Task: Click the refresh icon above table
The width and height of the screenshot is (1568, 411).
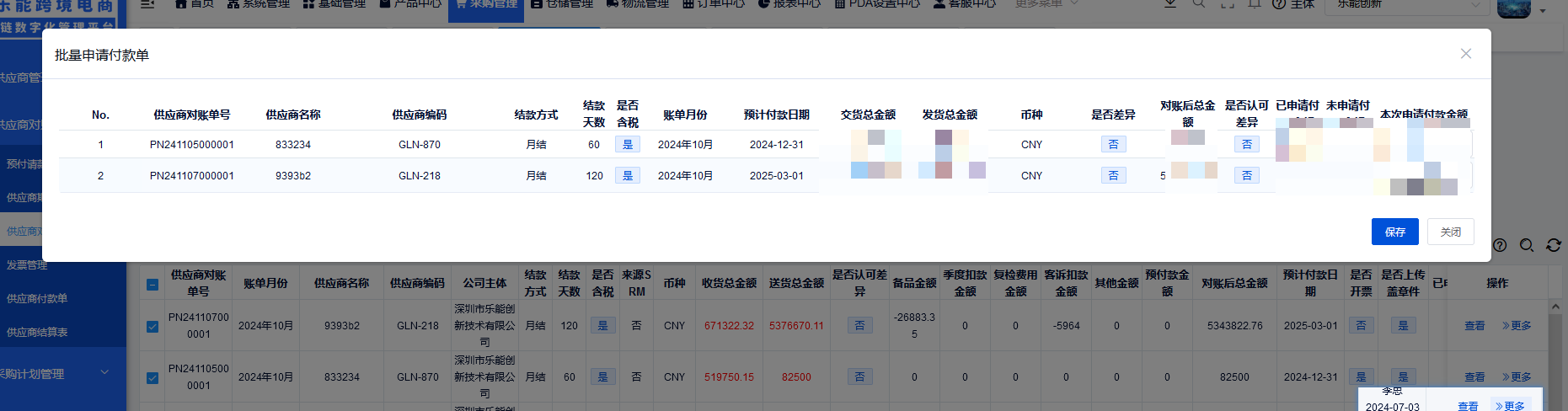Action: tap(1554, 245)
